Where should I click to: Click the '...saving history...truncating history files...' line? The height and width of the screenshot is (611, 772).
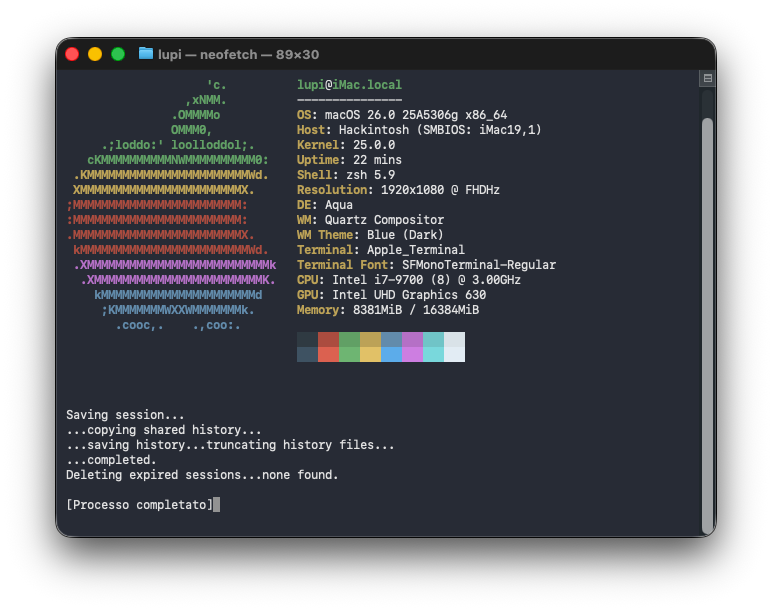point(230,445)
